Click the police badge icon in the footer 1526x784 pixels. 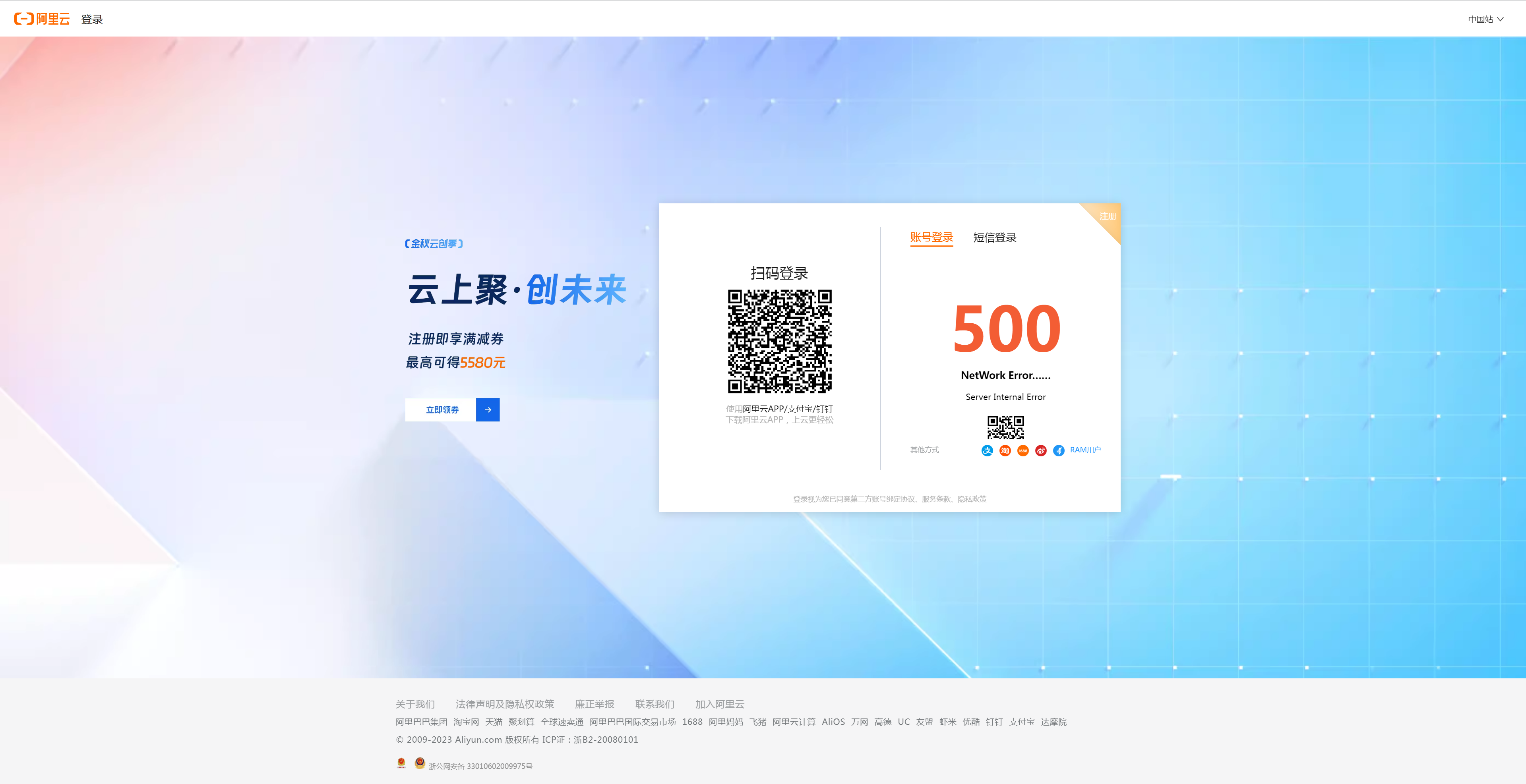(419, 763)
